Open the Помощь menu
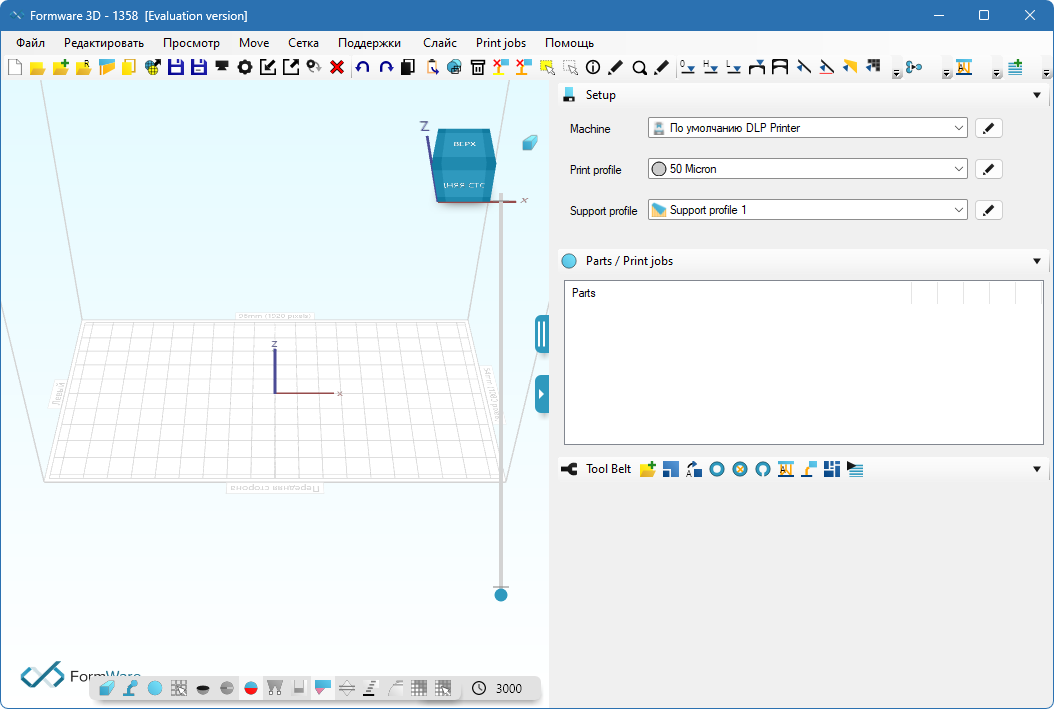 (569, 43)
